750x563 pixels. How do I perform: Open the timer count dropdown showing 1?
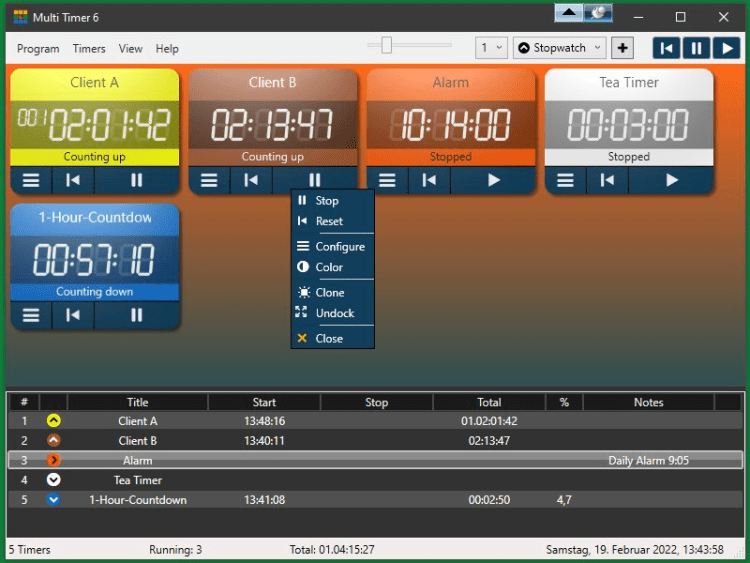[x=491, y=48]
